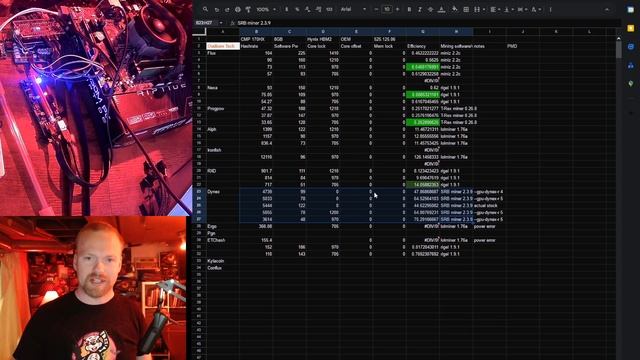The width and height of the screenshot is (640, 360).
Task: Apply currency format
Action: pyautogui.click(x=287, y=9)
